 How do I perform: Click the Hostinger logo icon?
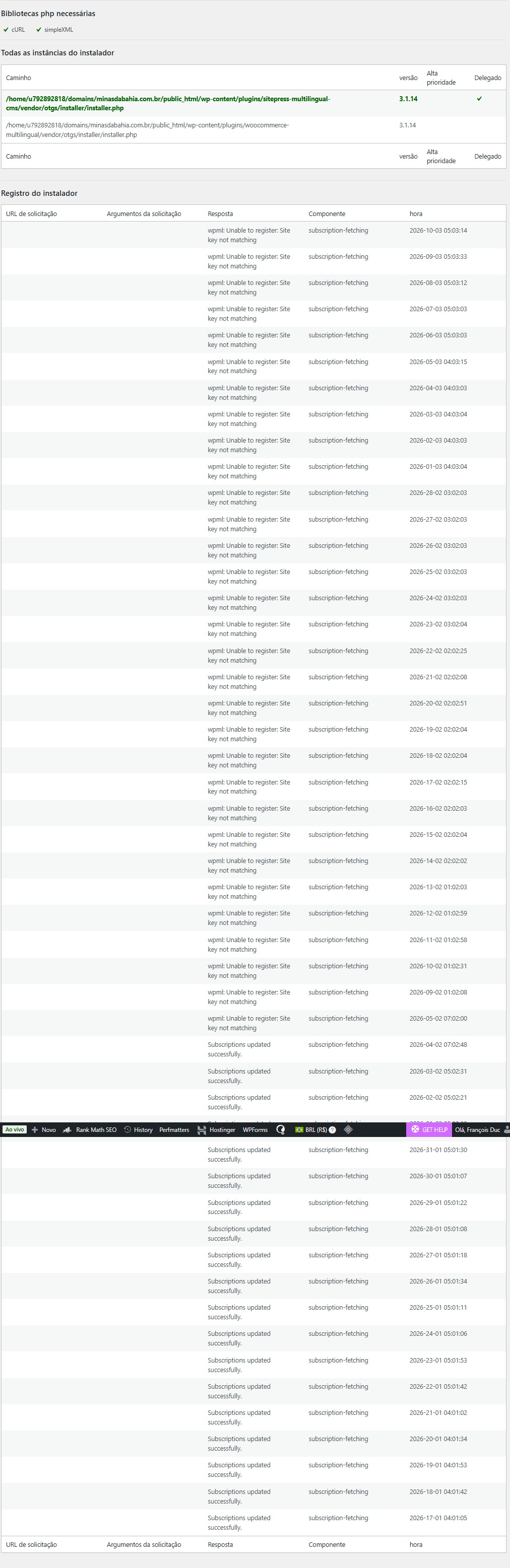(202, 1130)
